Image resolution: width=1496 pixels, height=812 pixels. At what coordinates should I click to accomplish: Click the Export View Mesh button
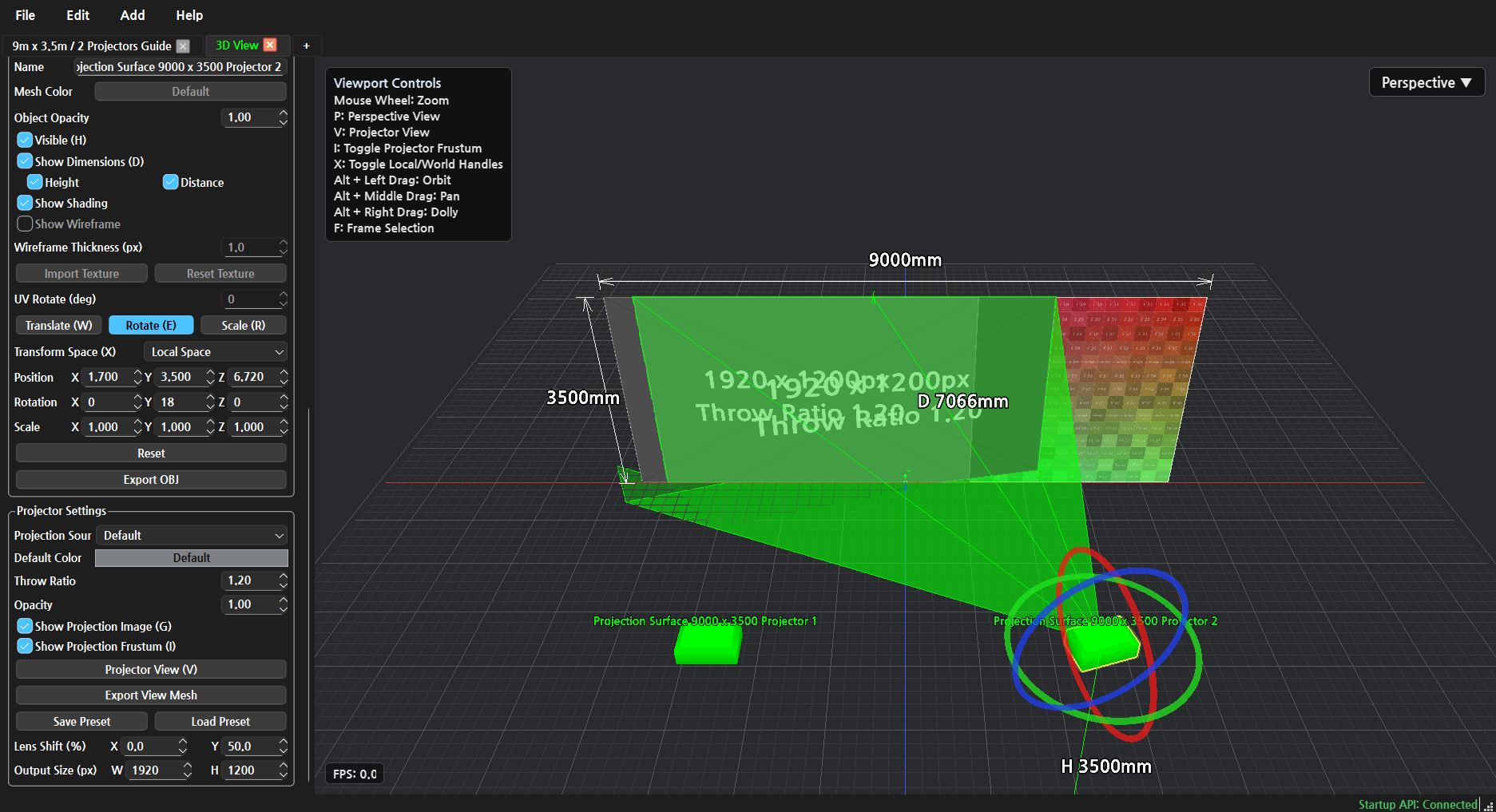point(151,695)
